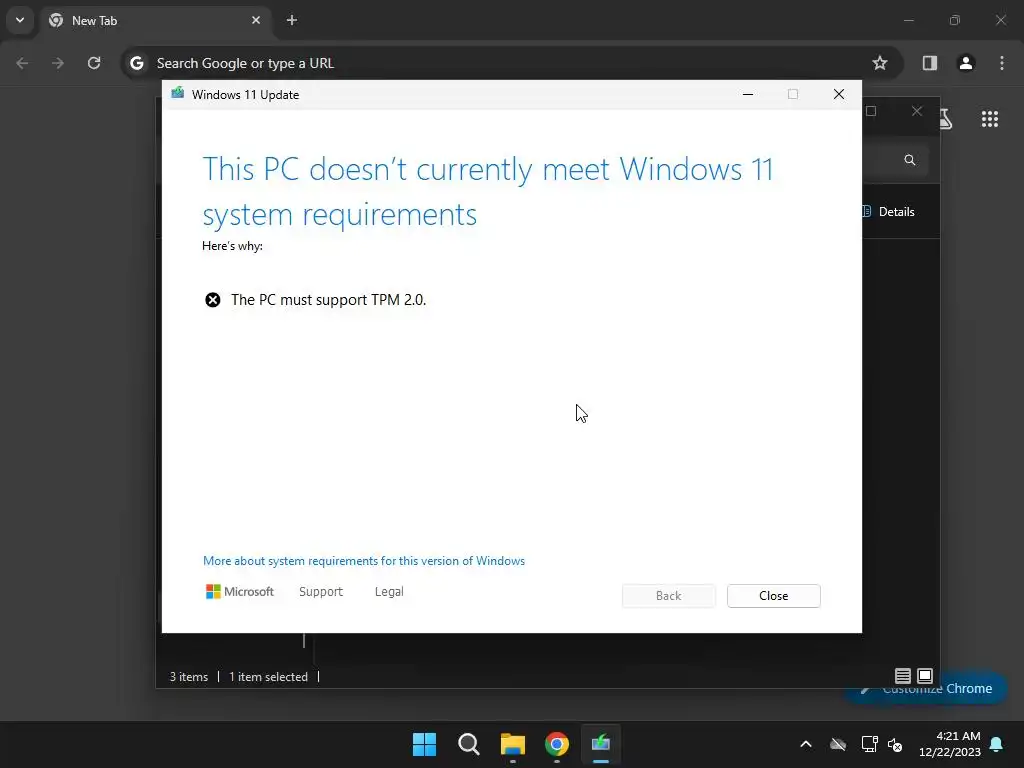
Task: Open the Windows Start menu
Action: pyautogui.click(x=424, y=744)
